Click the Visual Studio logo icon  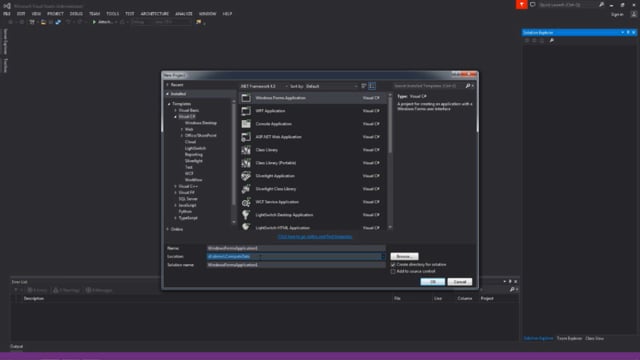coord(7,6)
